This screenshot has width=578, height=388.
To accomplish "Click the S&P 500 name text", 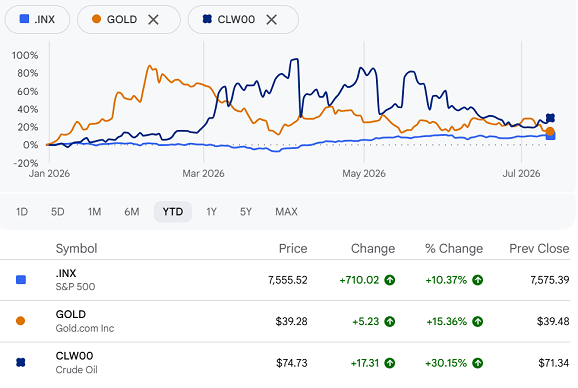I will 75,287.
